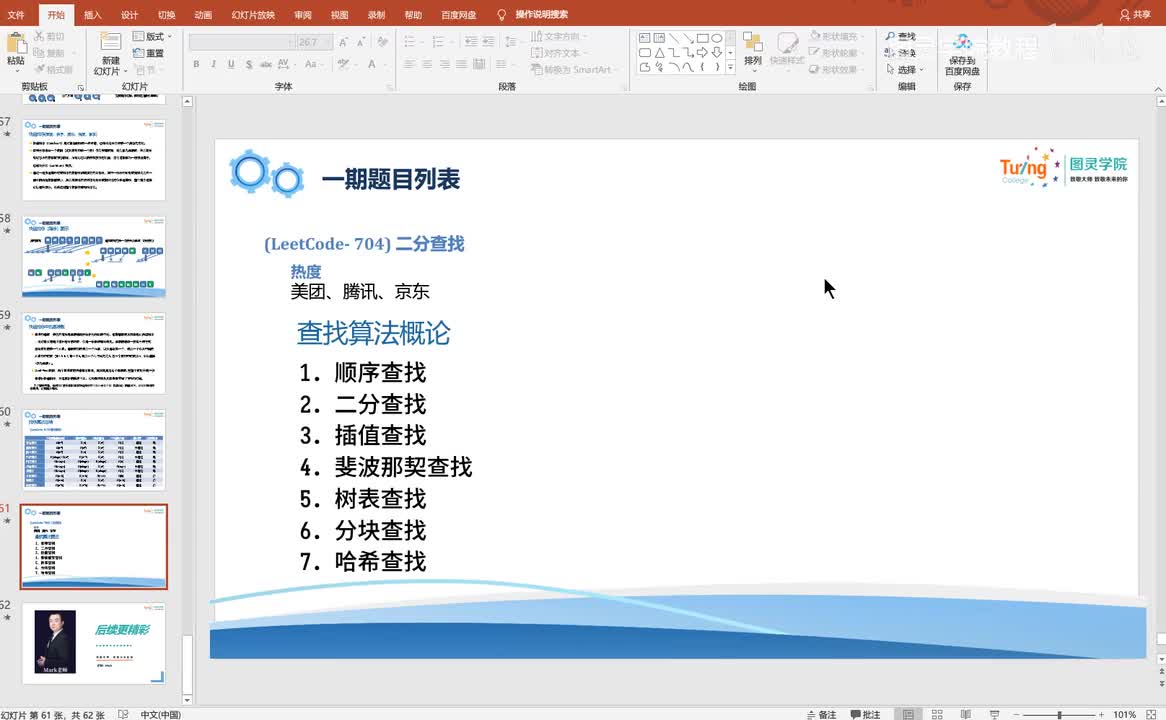
Task: Collapse the ribbon with the chevron
Action: click(x=1158, y=89)
